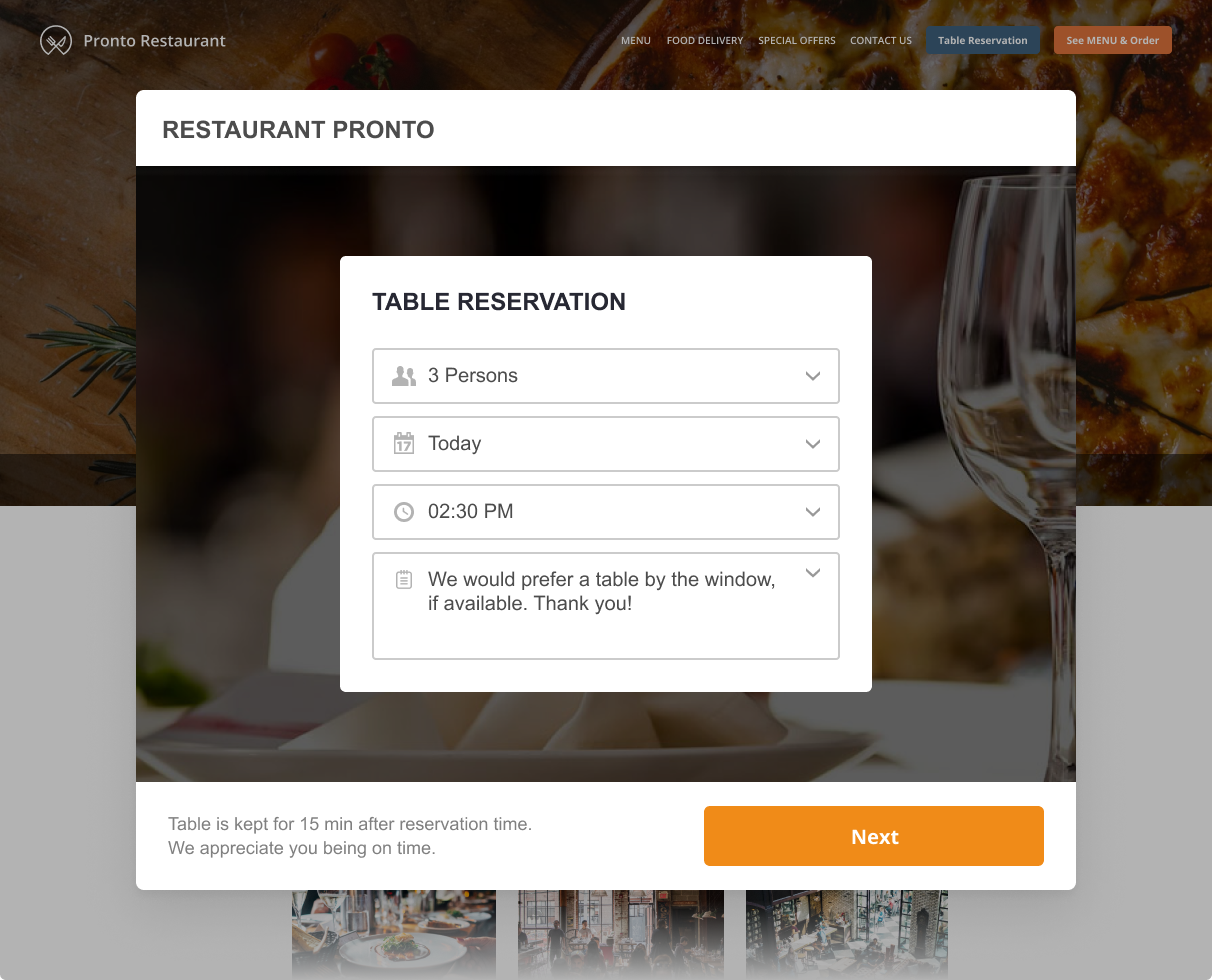Viewport: 1212px width, 980px height.
Task: Click the calendar icon beside Today
Action: tap(404, 444)
